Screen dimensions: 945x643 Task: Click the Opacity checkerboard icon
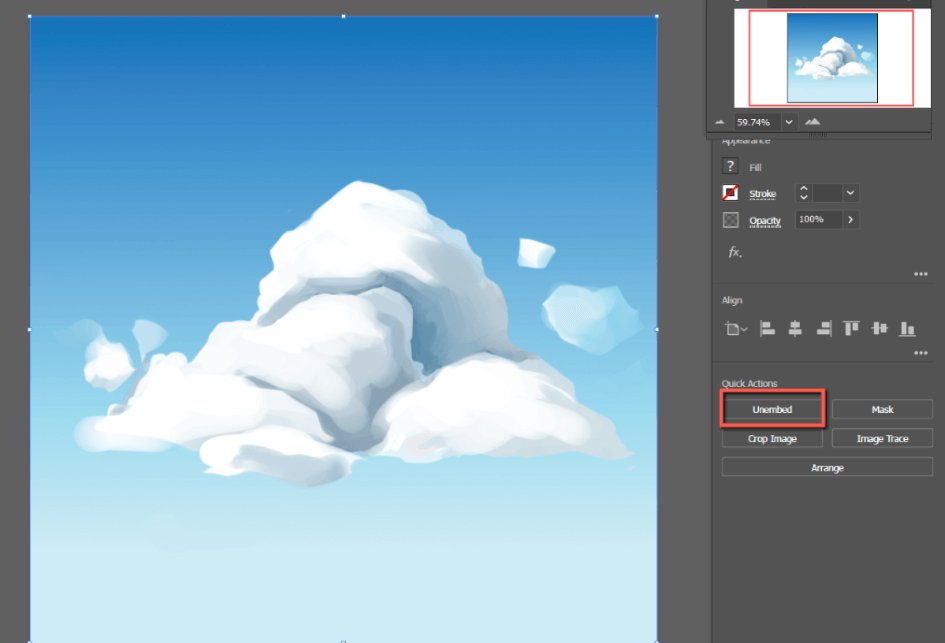tap(730, 220)
